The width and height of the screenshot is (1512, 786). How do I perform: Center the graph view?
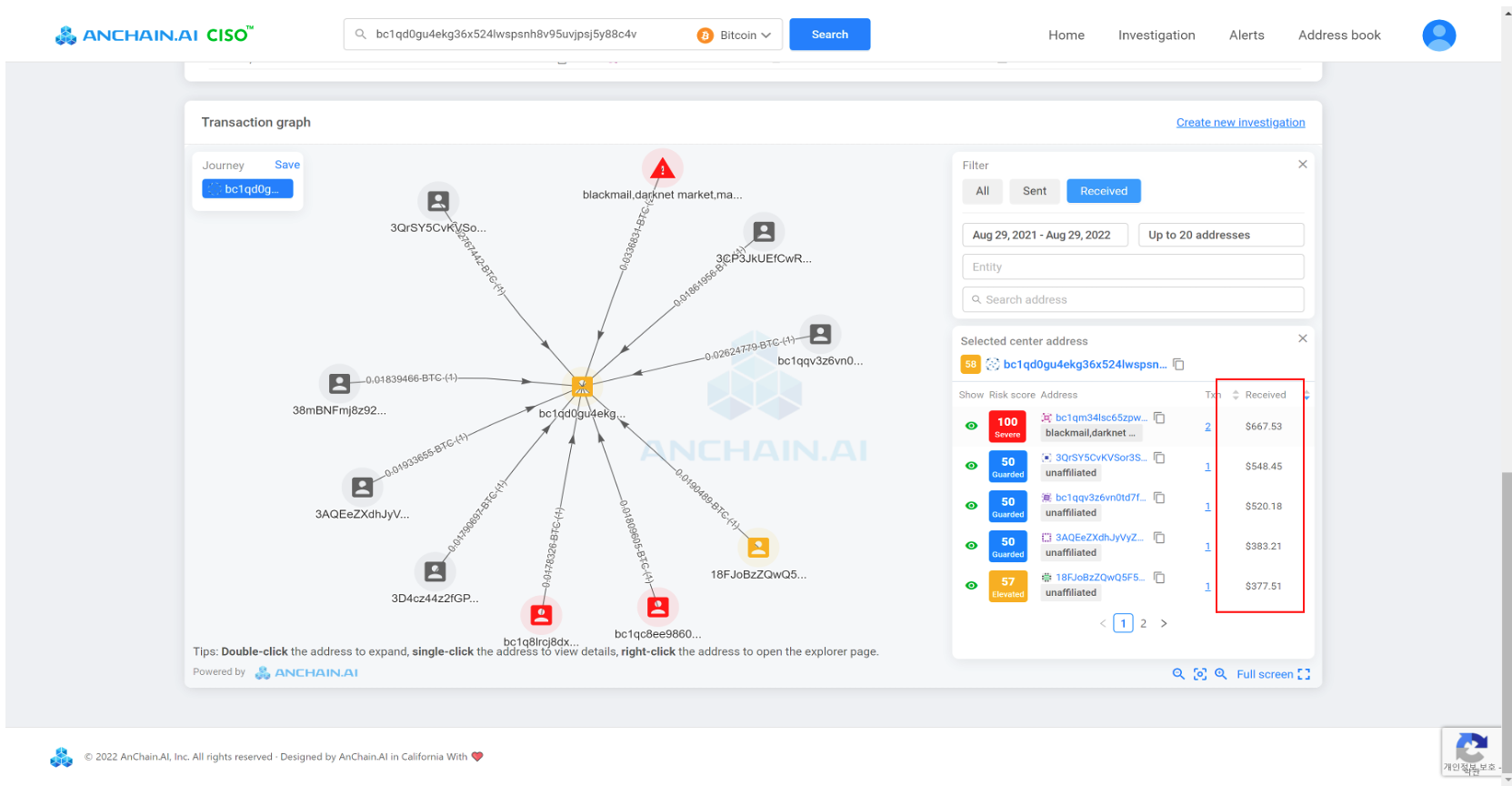(1200, 674)
